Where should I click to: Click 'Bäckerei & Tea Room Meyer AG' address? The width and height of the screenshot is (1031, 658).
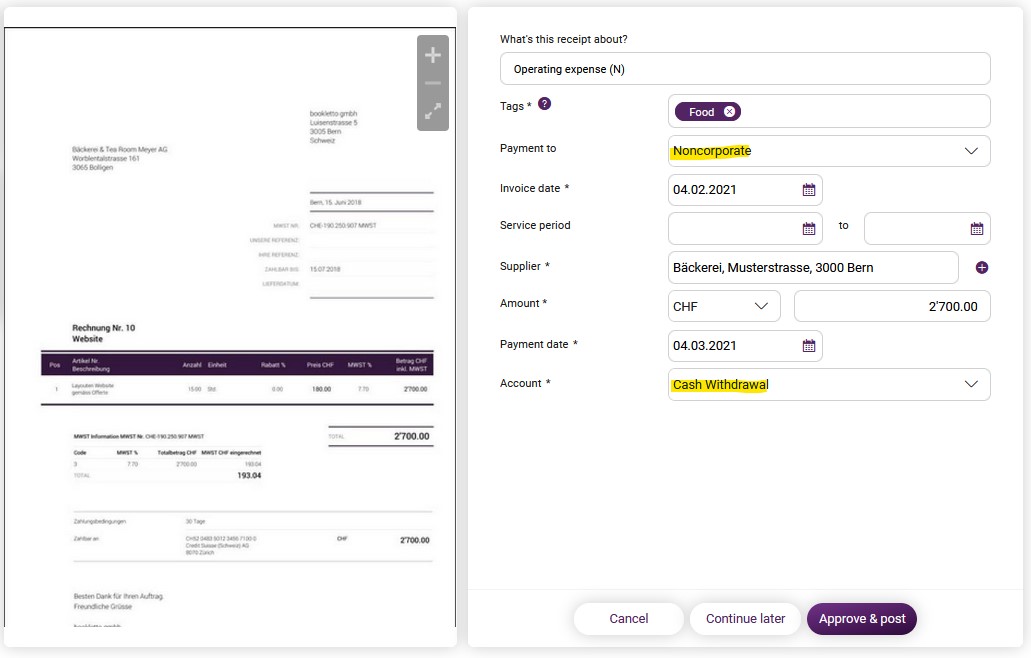(120, 149)
